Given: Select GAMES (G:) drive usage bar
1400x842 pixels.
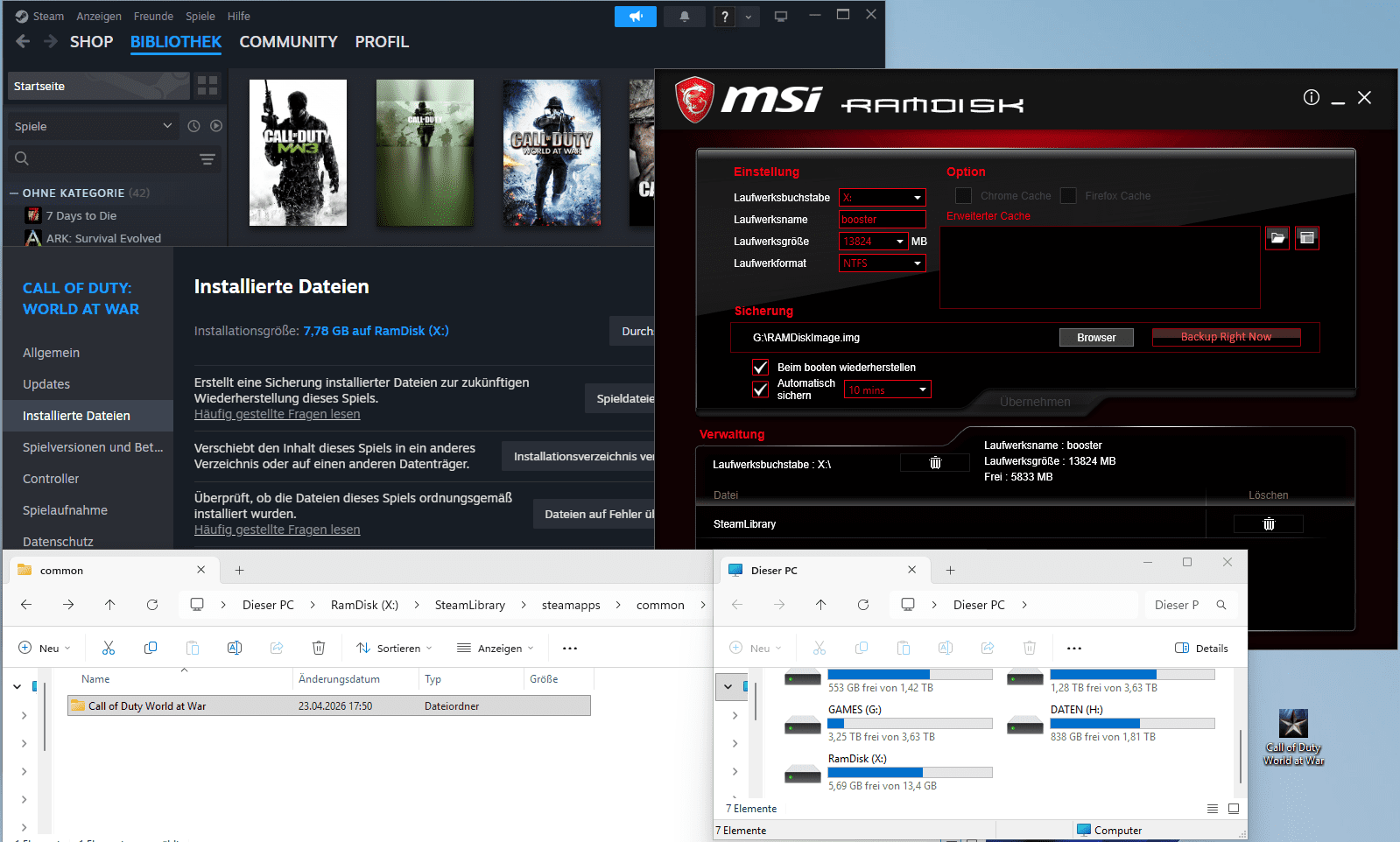Looking at the screenshot, I should pos(910,724).
